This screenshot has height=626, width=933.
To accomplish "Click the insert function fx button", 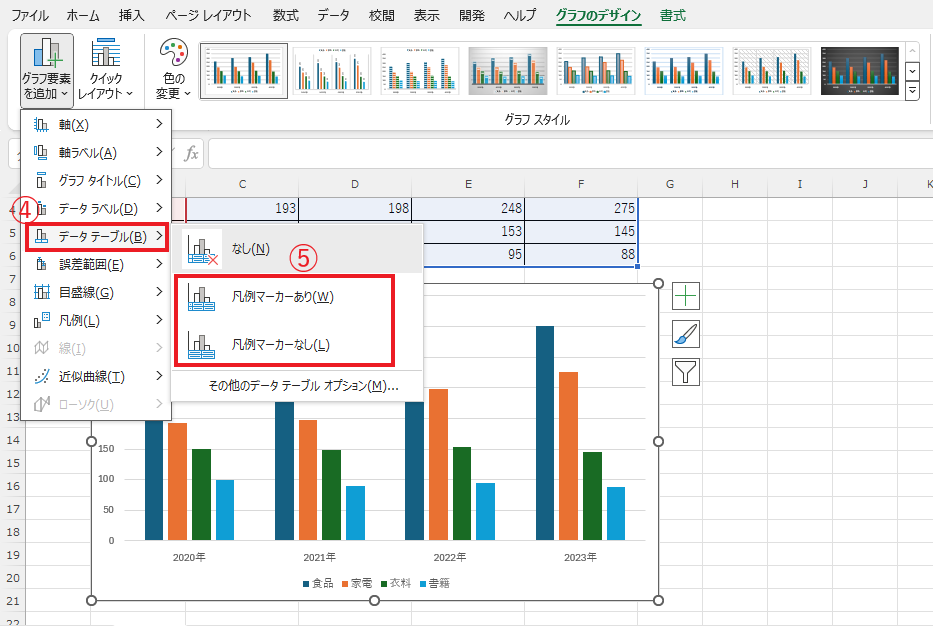I will click(191, 155).
